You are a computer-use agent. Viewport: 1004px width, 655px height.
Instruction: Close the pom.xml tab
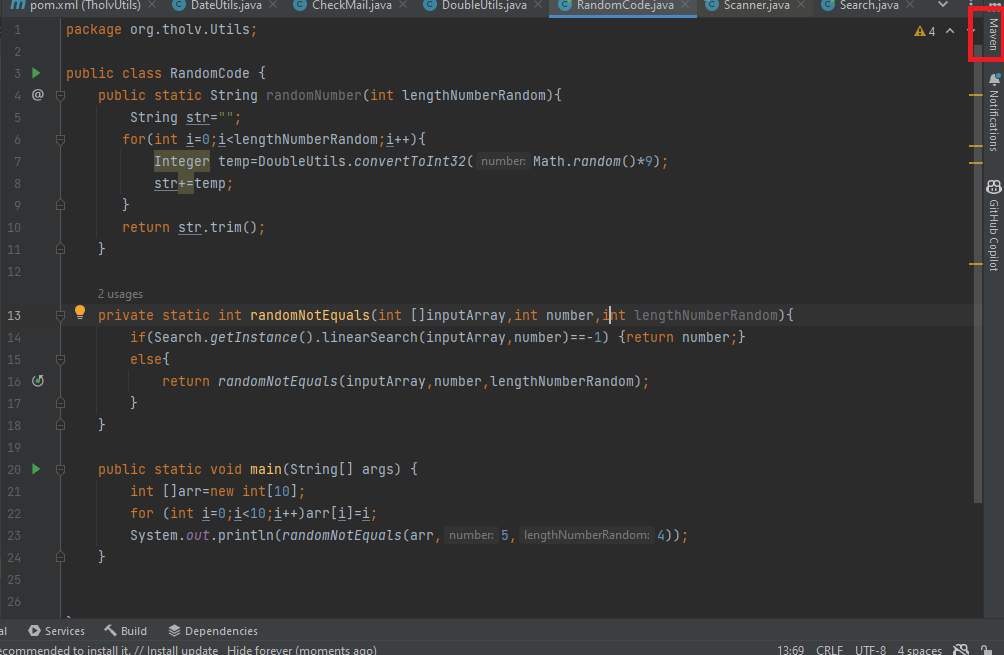tap(152, 5)
